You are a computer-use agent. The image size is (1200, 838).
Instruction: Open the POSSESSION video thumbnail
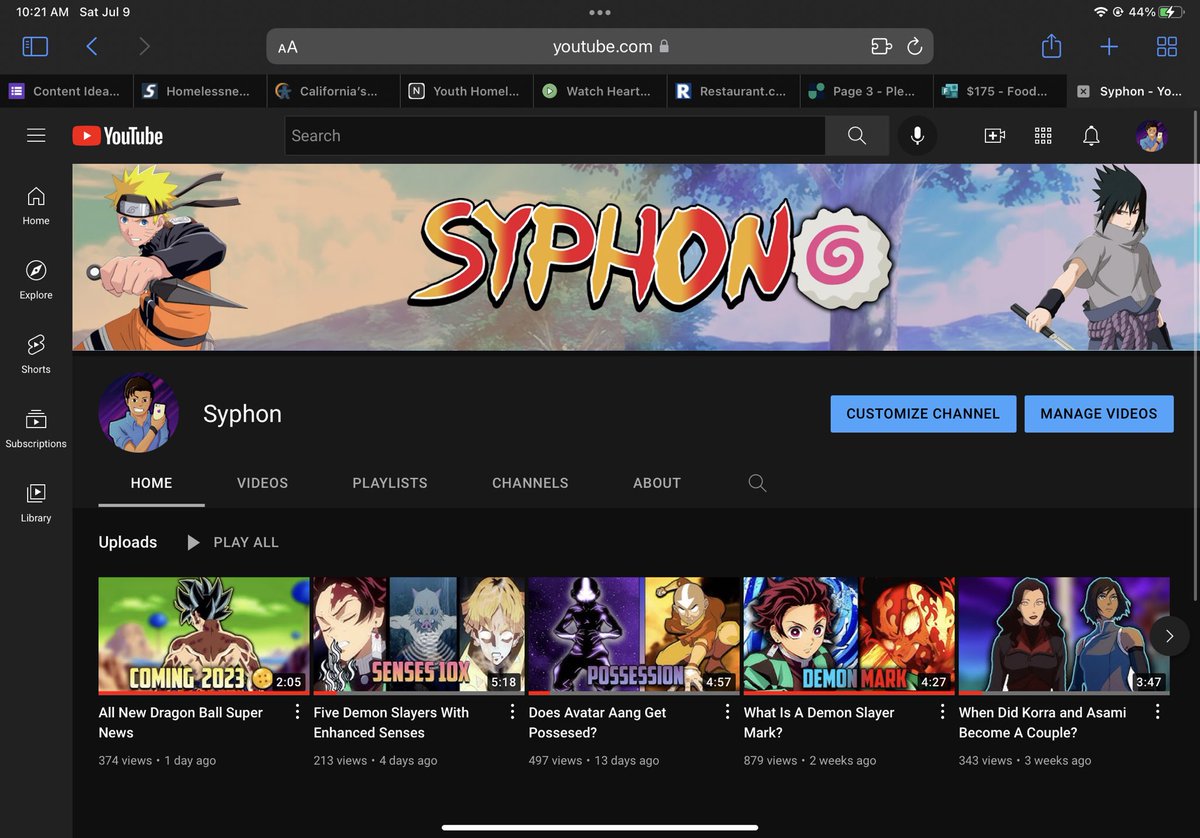(634, 636)
